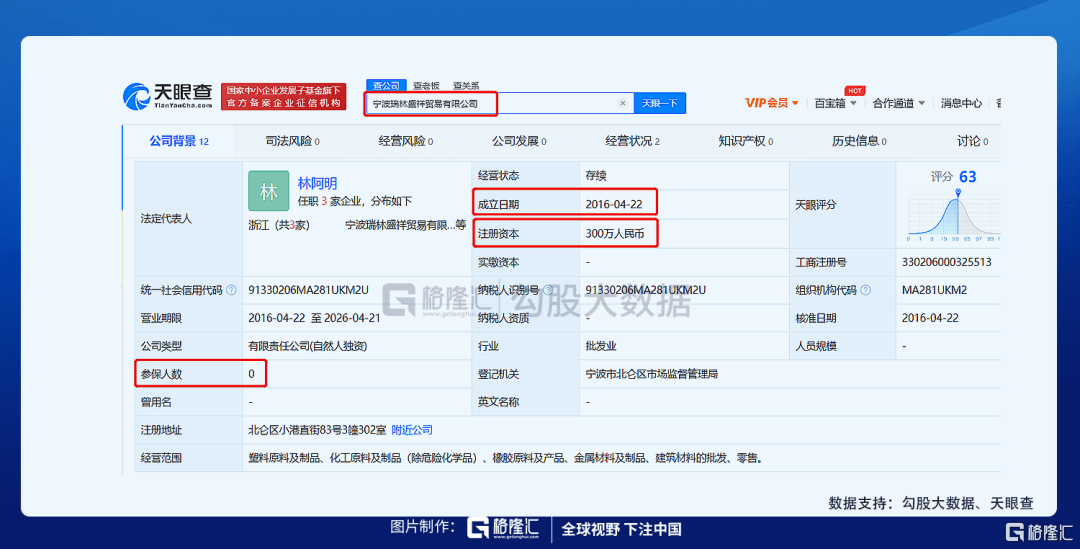
Task: Click help icon beside 统一社会信用代码
Action: 231,290
